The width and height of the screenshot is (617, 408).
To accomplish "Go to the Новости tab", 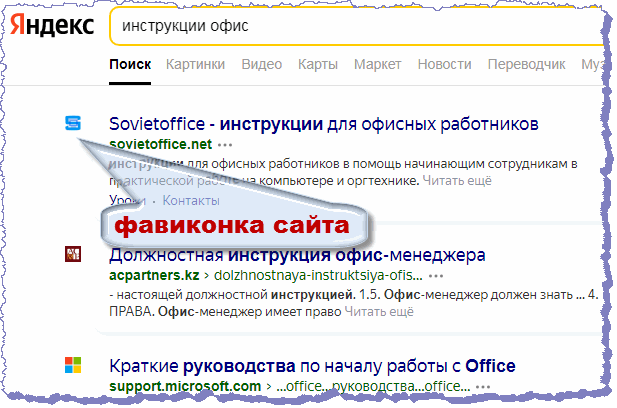I will point(444,65).
